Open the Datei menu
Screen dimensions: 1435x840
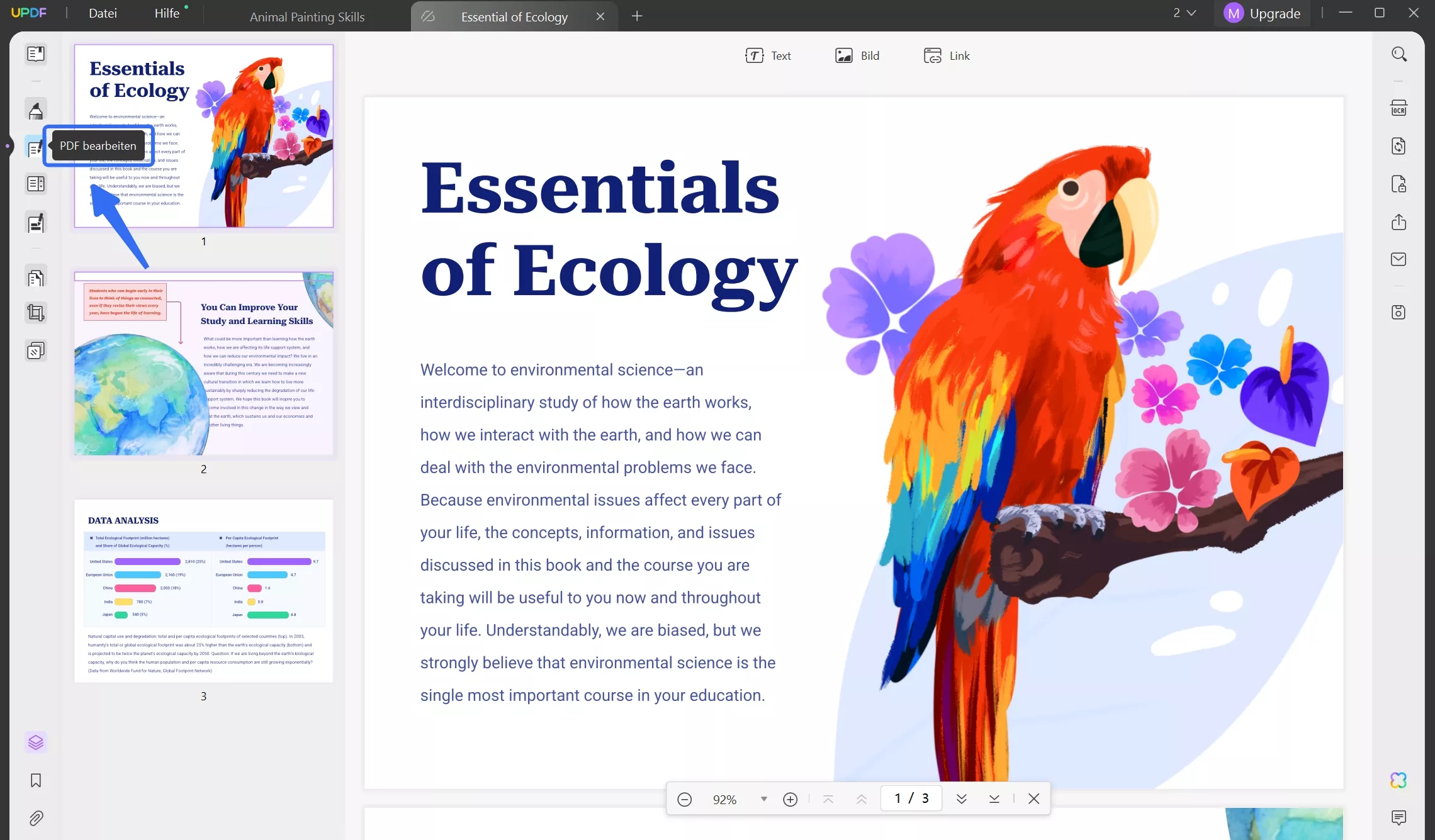(x=103, y=13)
